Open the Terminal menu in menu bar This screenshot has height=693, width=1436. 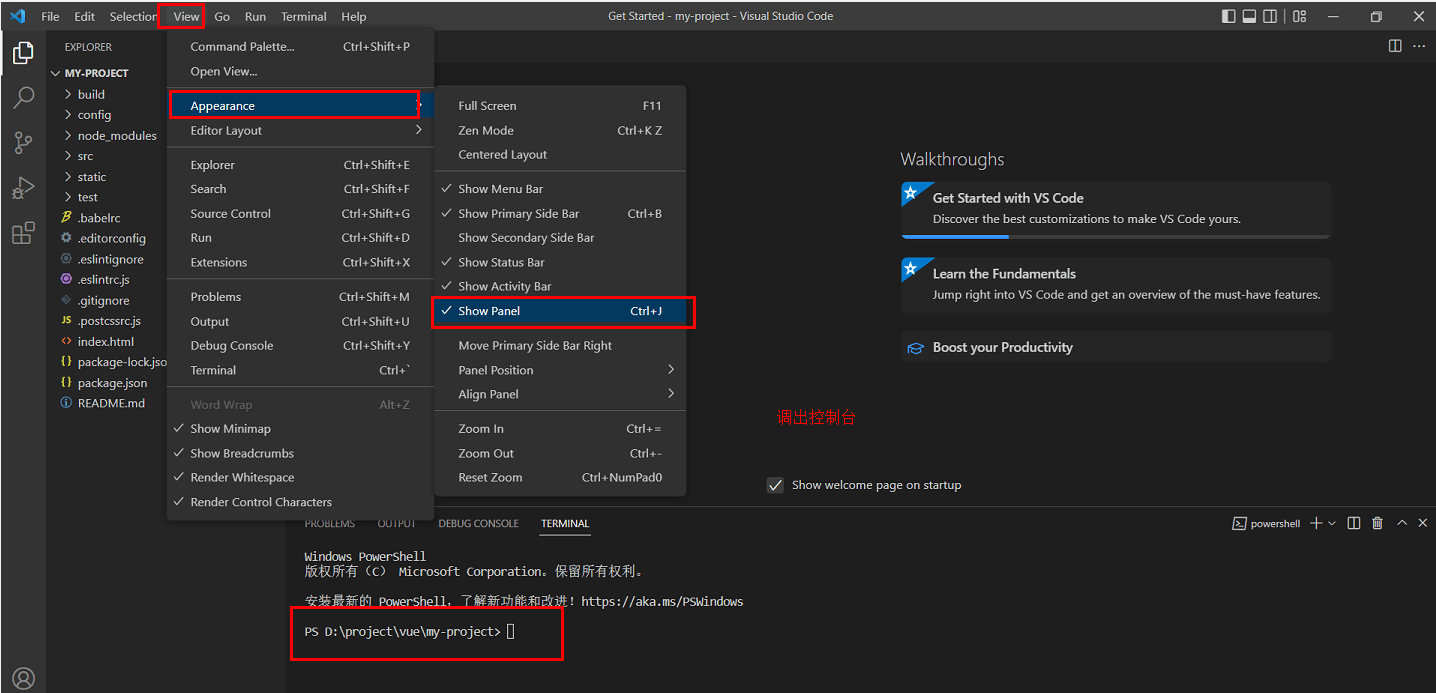click(x=303, y=16)
